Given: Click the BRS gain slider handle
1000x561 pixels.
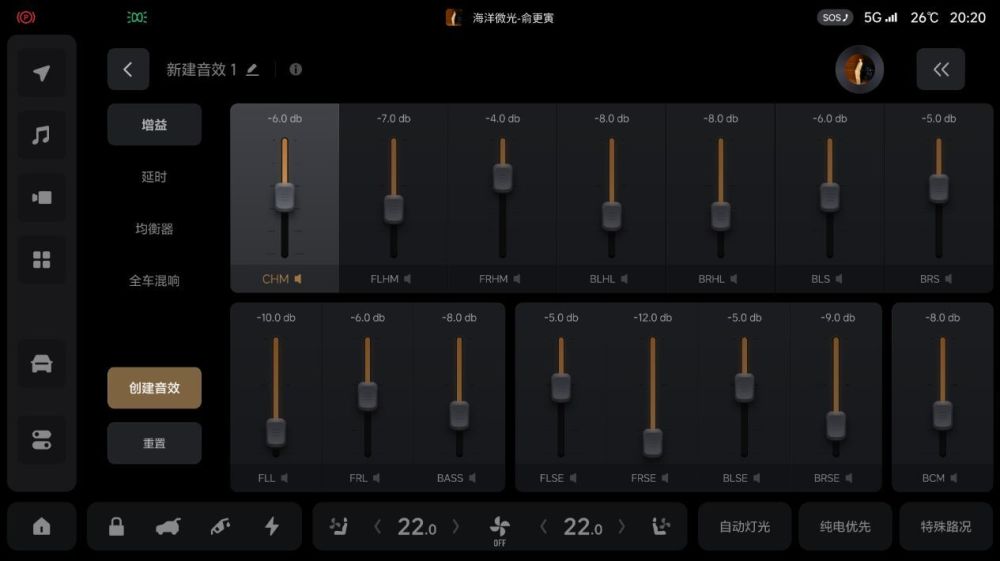Looking at the screenshot, I should click(x=939, y=188).
